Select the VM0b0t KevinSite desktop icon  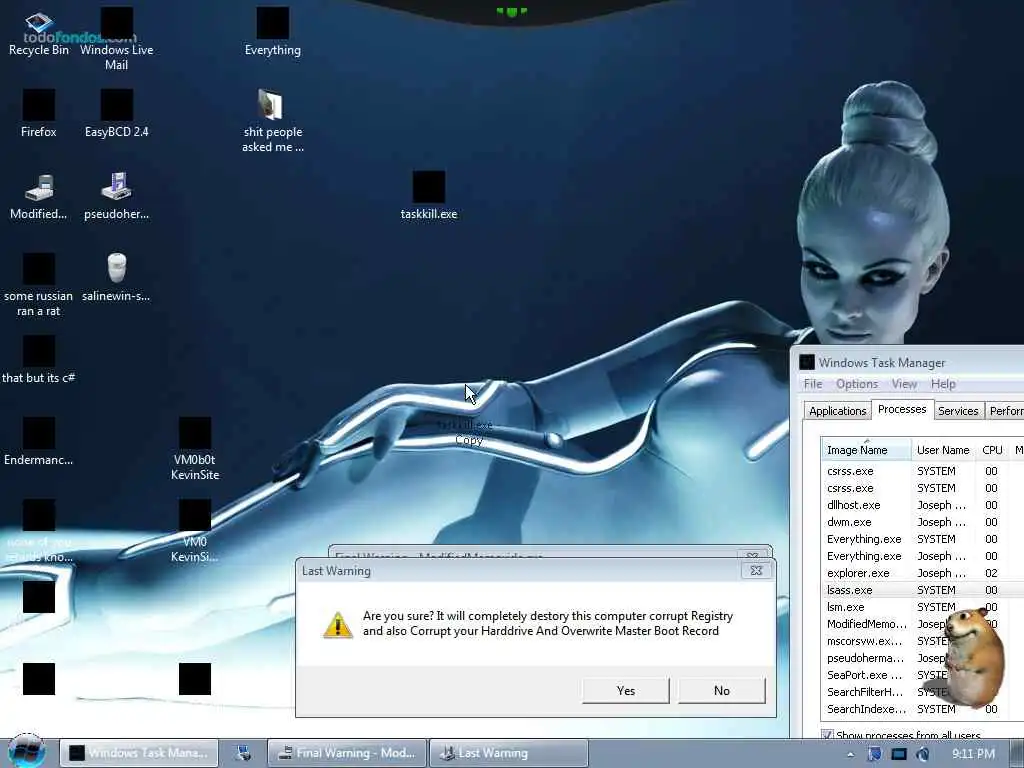[x=195, y=449]
